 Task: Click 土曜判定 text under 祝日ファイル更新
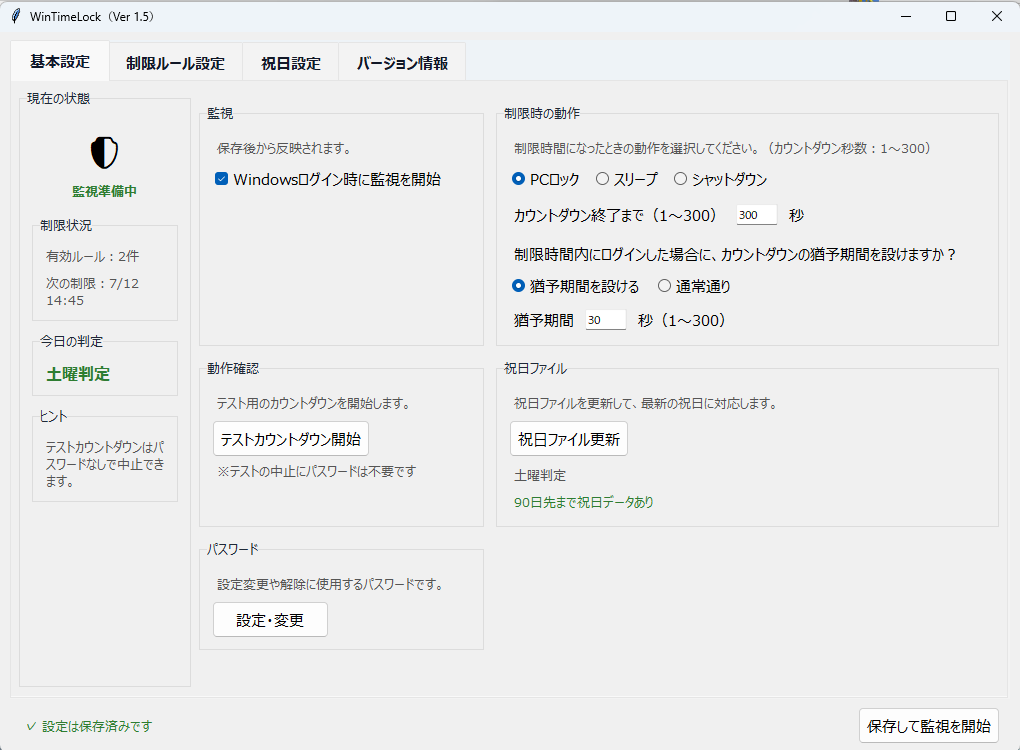(x=540, y=475)
